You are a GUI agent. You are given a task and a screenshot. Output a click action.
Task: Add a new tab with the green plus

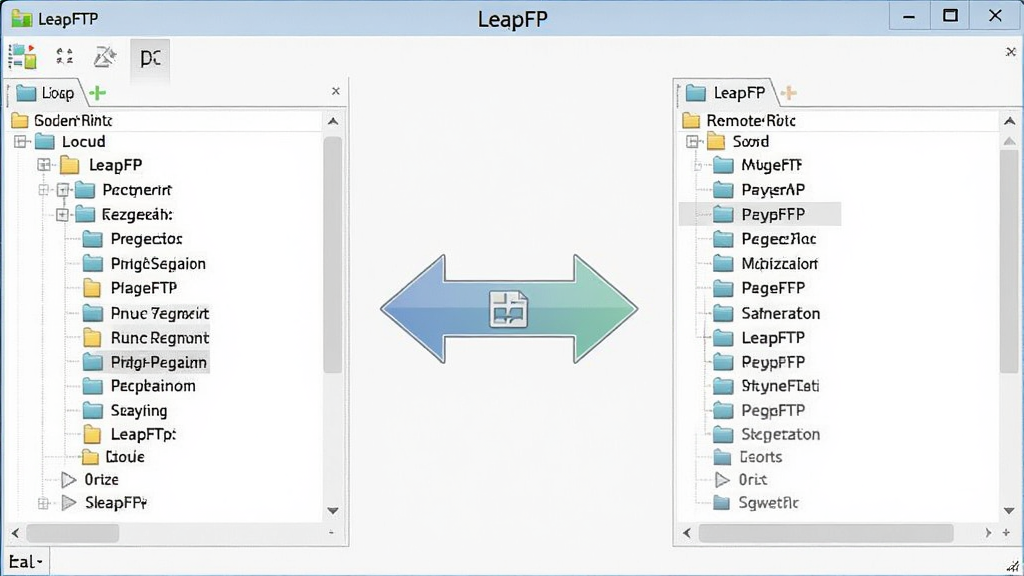tap(97, 93)
